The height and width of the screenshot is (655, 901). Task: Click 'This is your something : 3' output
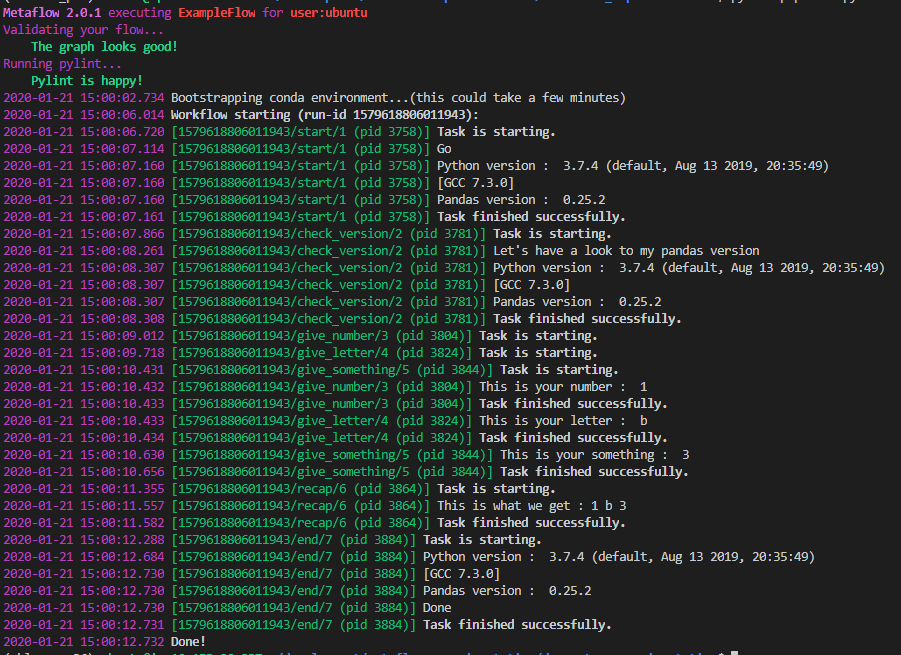pyautogui.click(x=595, y=455)
